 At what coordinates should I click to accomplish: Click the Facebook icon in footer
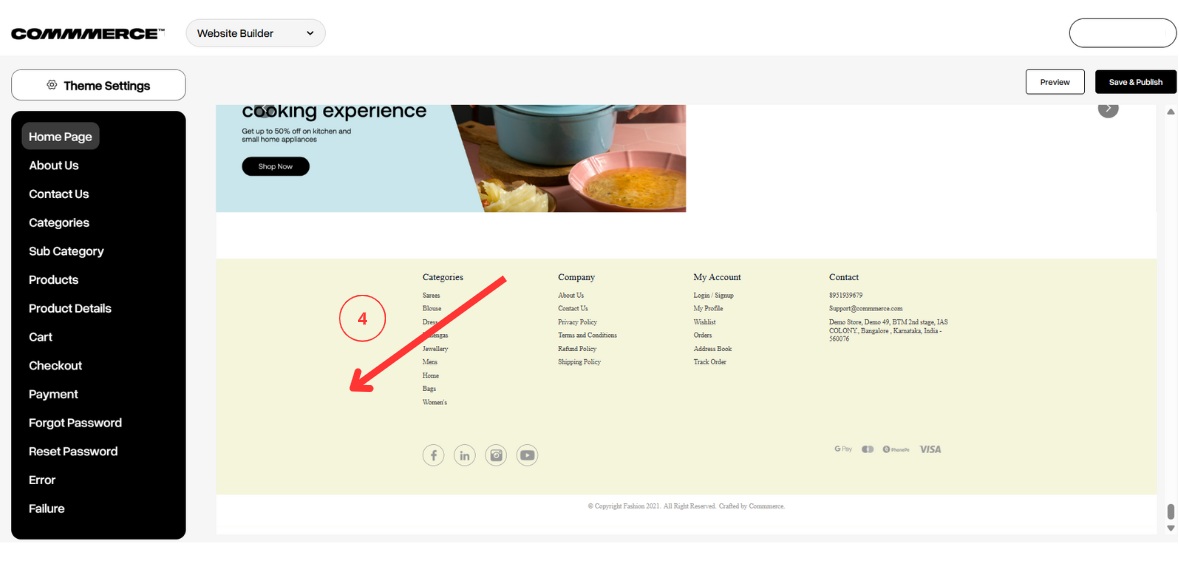[433, 456]
